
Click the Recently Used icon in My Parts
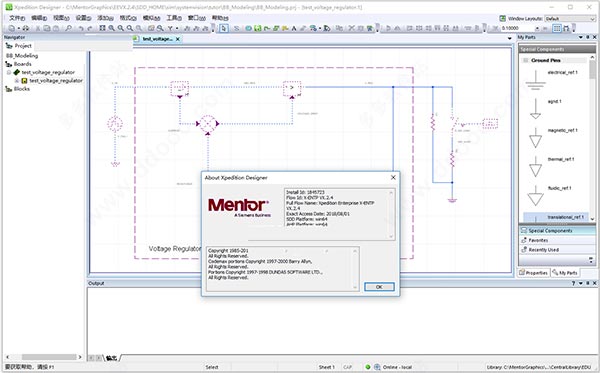pyautogui.click(x=524, y=250)
